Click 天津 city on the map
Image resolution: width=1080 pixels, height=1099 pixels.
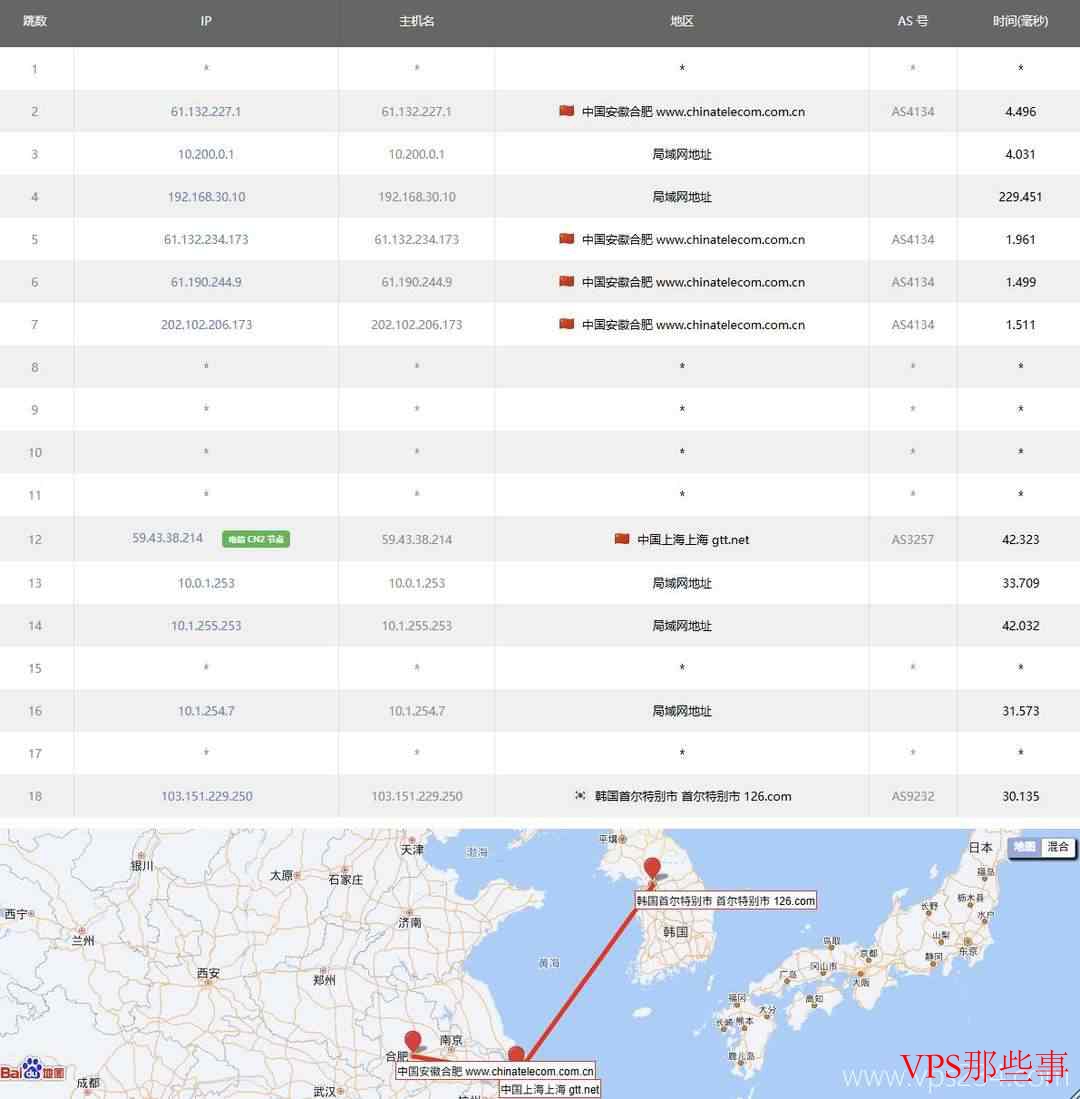pyautogui.click(x=412, y=849)
